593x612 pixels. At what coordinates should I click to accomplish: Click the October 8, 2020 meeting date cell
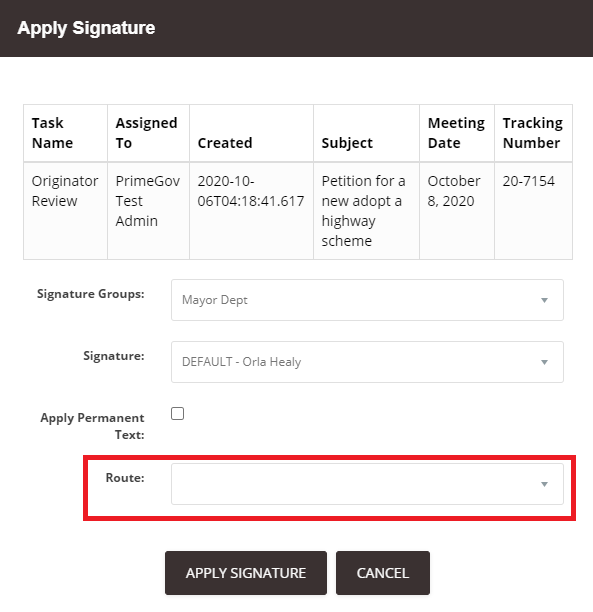pos(457,211)
